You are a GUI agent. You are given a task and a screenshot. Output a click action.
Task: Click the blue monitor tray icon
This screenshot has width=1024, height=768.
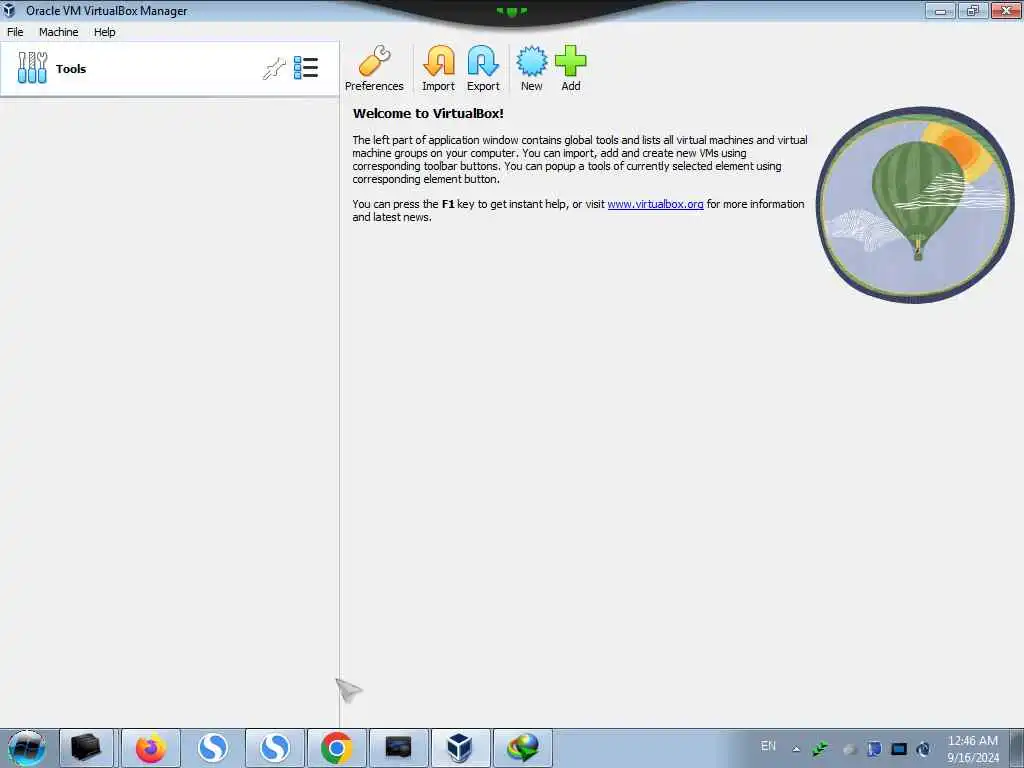(x=899, y=749)
